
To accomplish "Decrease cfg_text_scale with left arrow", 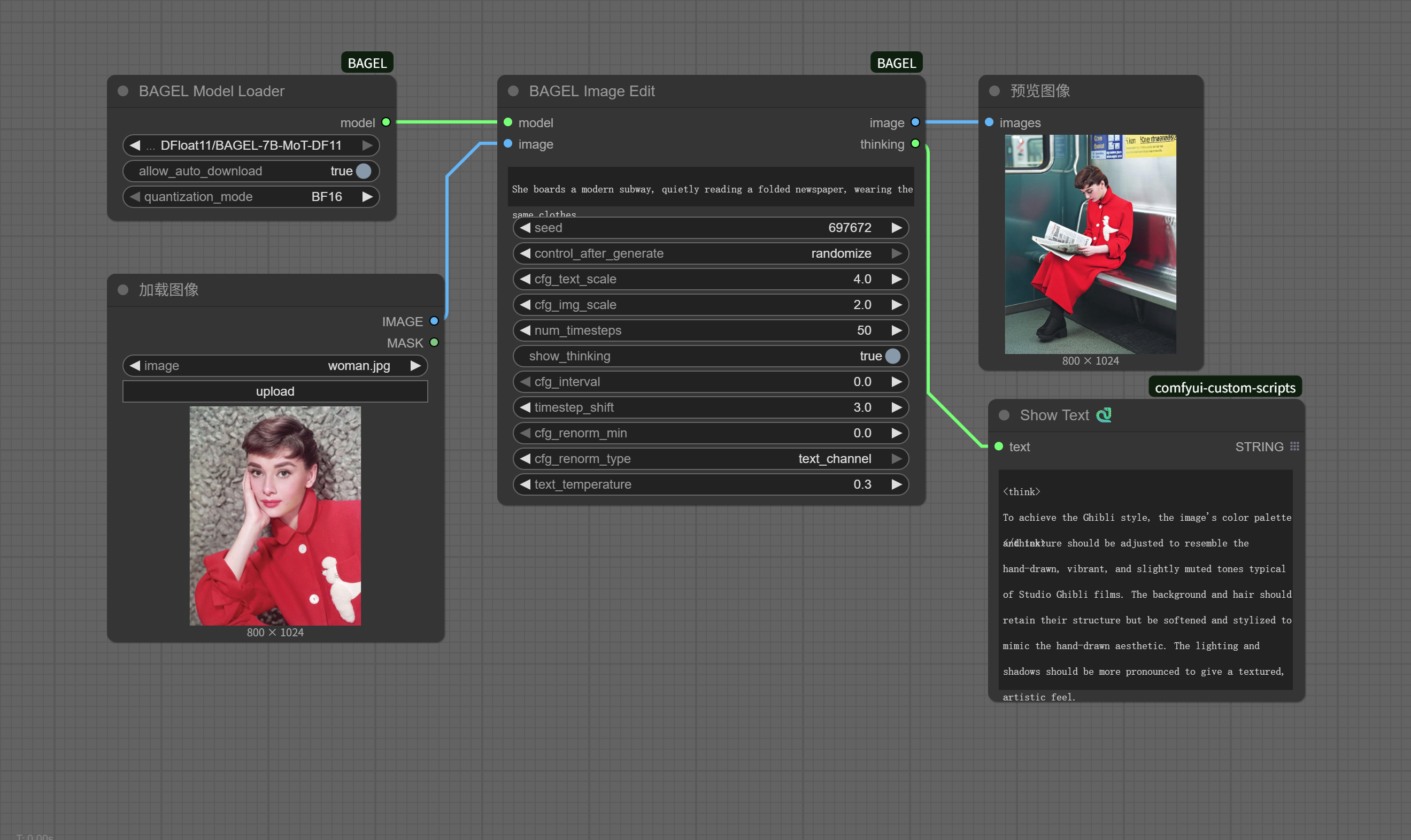I will (x=525, y=279).
